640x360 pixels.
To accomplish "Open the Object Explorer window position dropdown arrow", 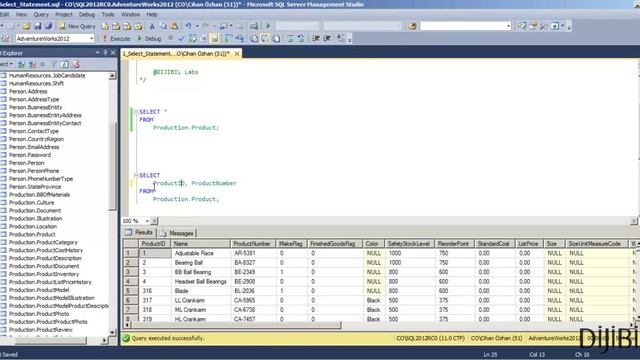I will [x=98, y=53].
